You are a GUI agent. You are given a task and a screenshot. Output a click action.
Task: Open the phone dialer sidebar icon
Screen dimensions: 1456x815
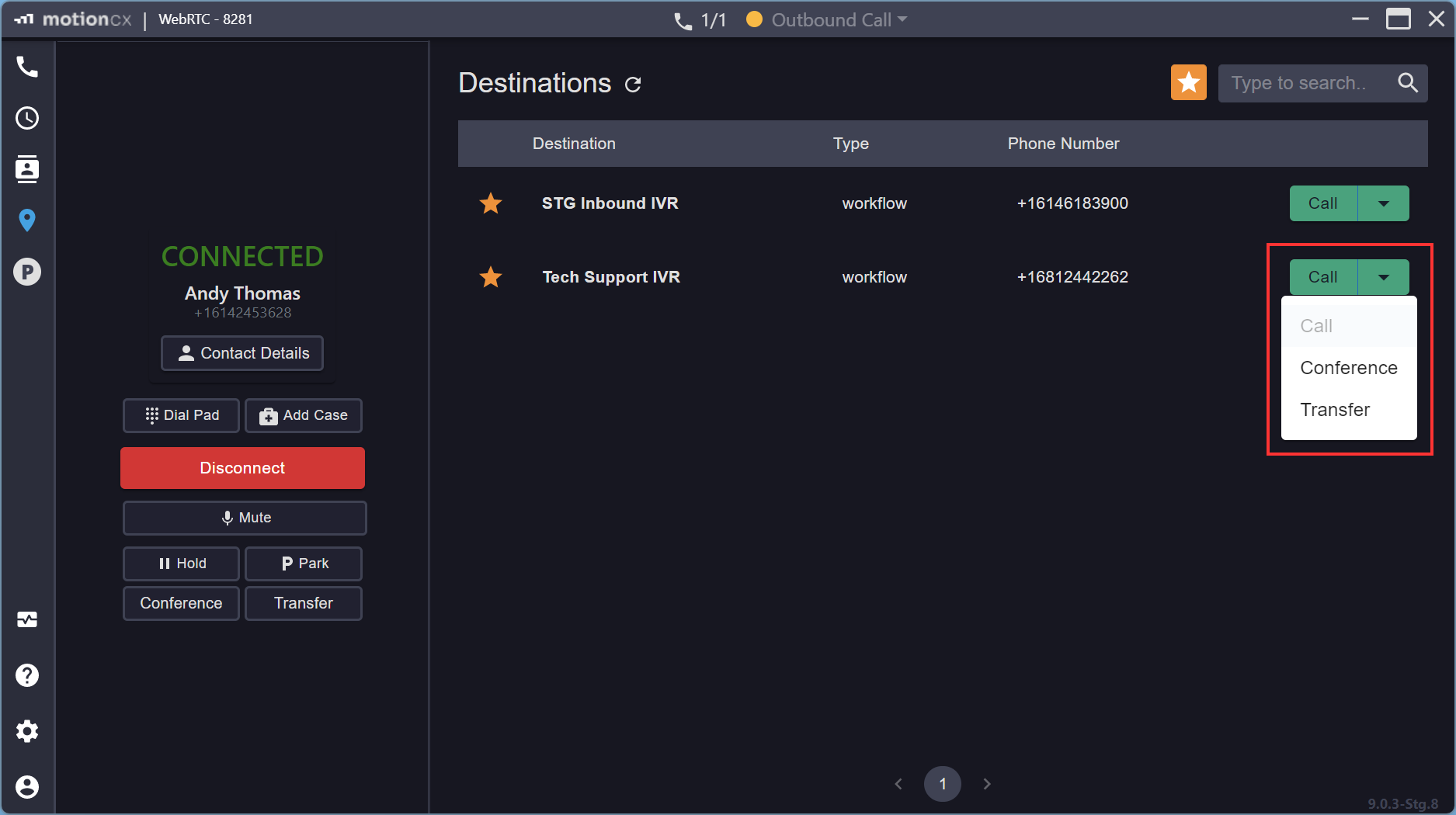(x=27, y=67)
